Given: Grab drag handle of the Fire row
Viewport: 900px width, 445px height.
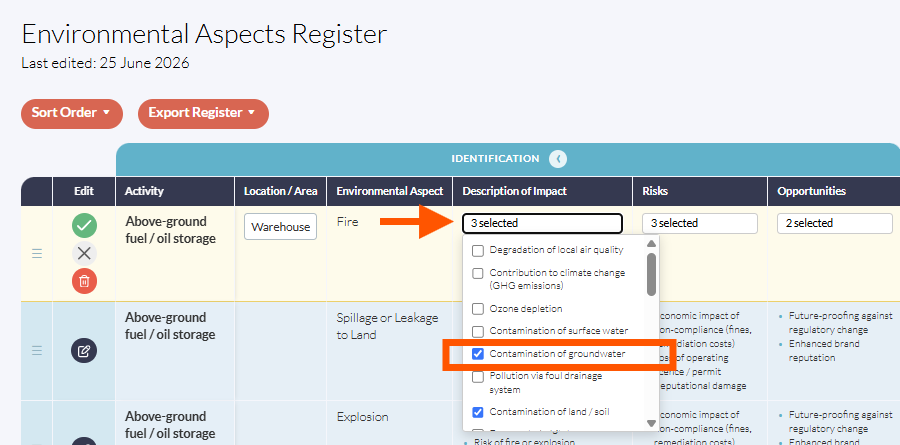Looking at the screenshot, I should click(37, 253).
